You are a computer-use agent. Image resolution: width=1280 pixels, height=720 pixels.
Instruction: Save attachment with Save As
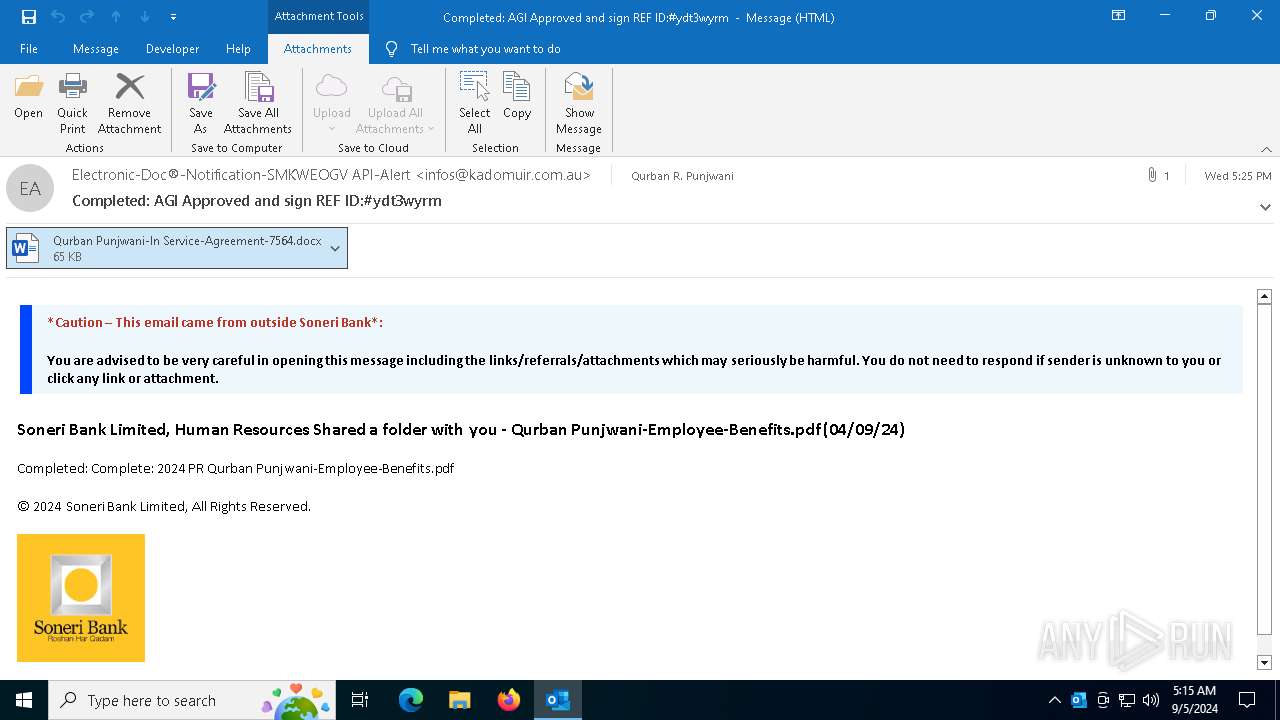(201, 103)
